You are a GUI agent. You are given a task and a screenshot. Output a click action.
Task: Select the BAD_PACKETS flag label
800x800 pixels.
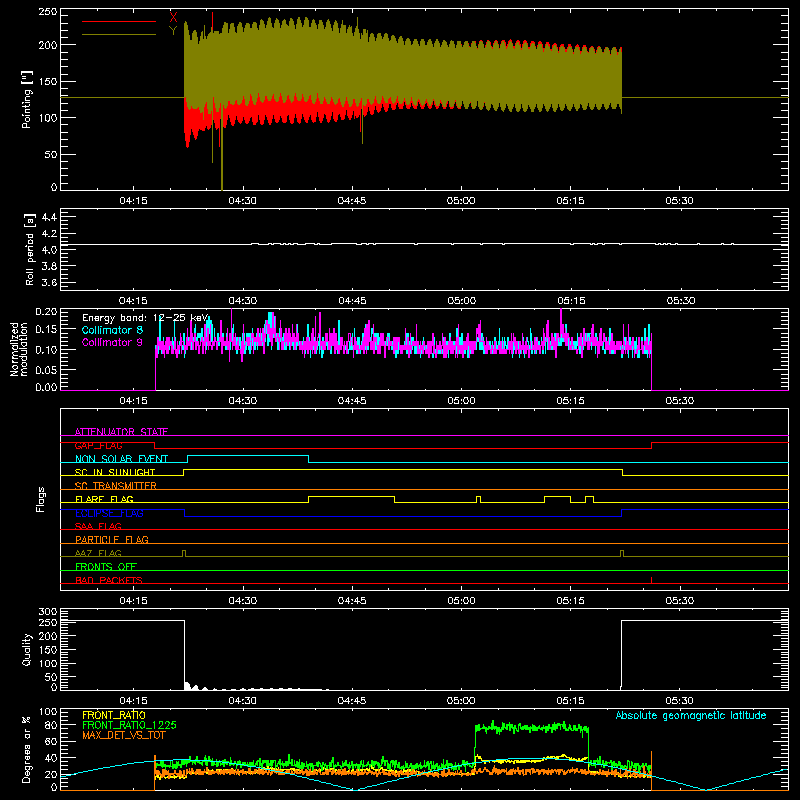tap(109, 580)
